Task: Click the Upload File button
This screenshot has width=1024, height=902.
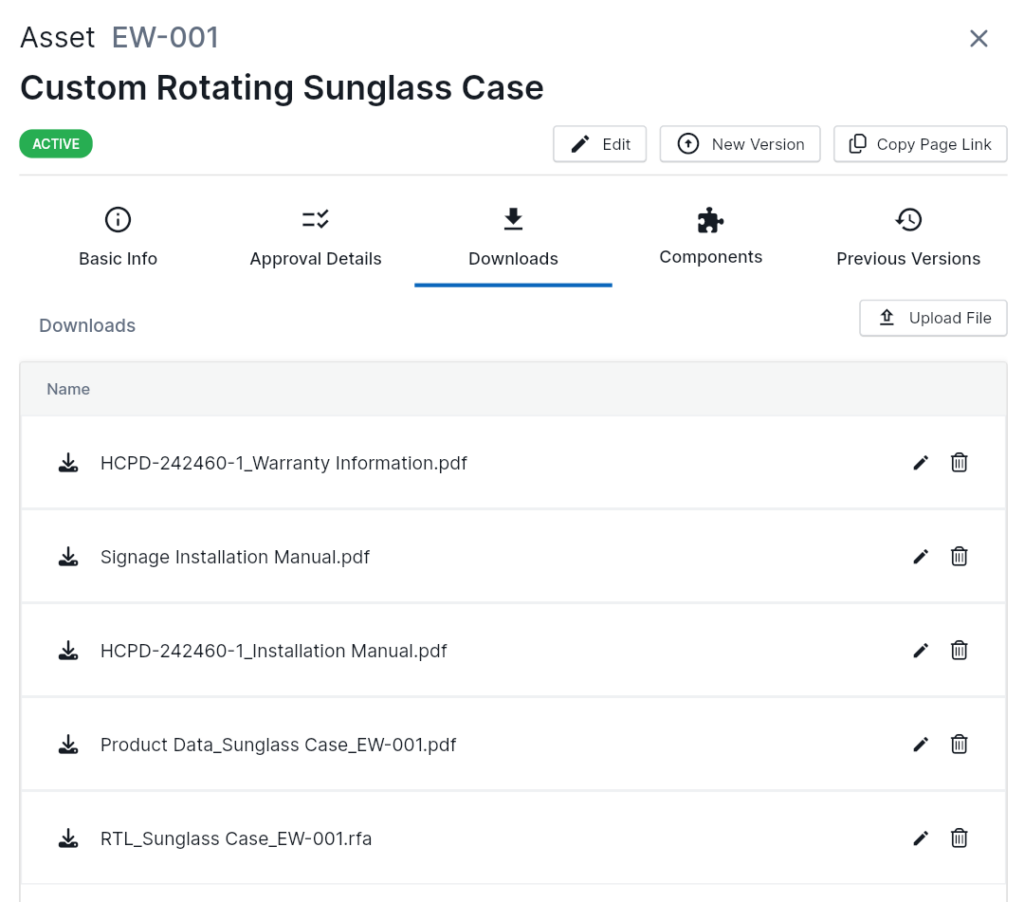Action: pyautogui.click(x=933, y=318)
